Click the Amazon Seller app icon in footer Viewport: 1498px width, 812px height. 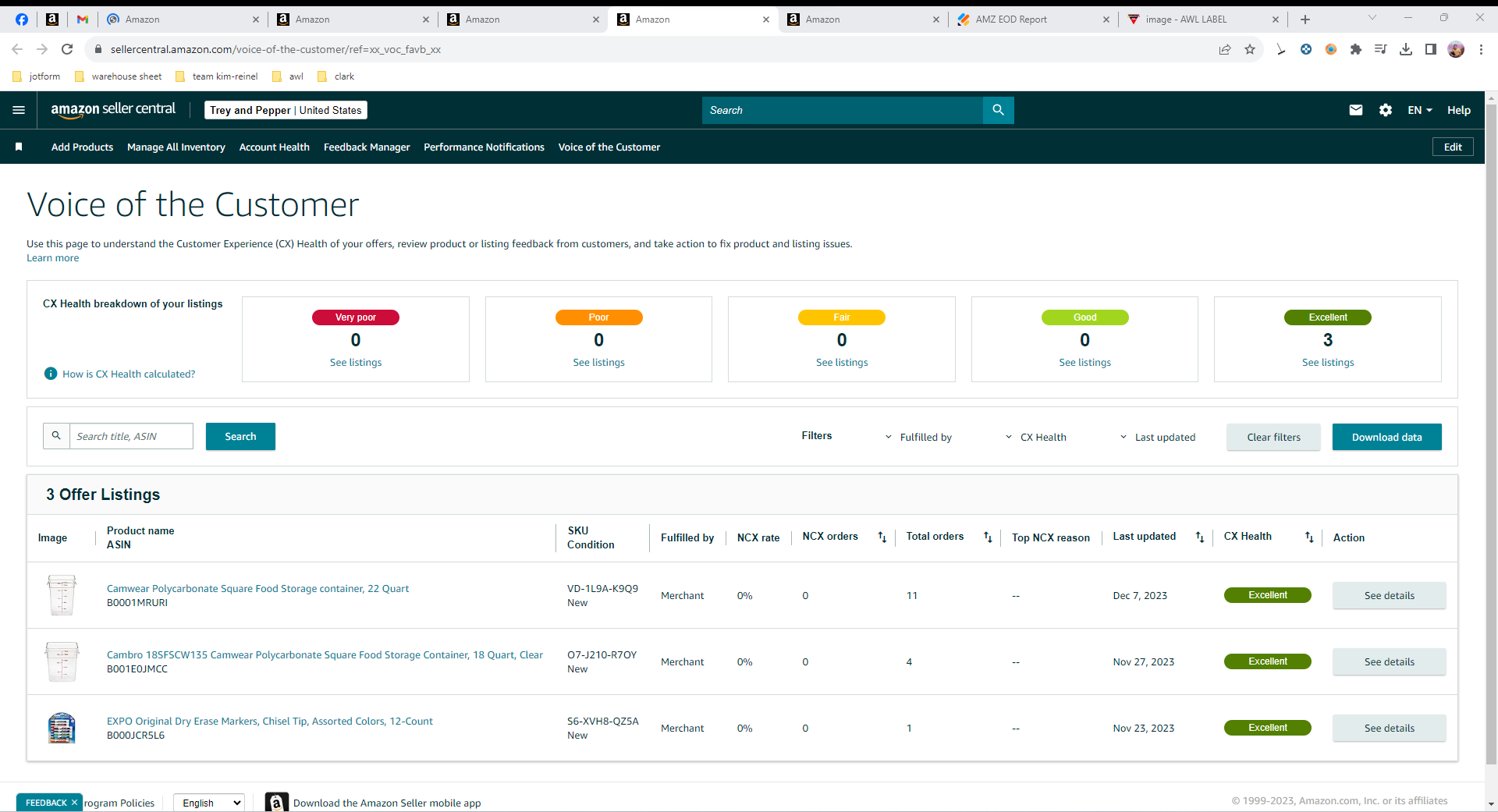point(276,802)
